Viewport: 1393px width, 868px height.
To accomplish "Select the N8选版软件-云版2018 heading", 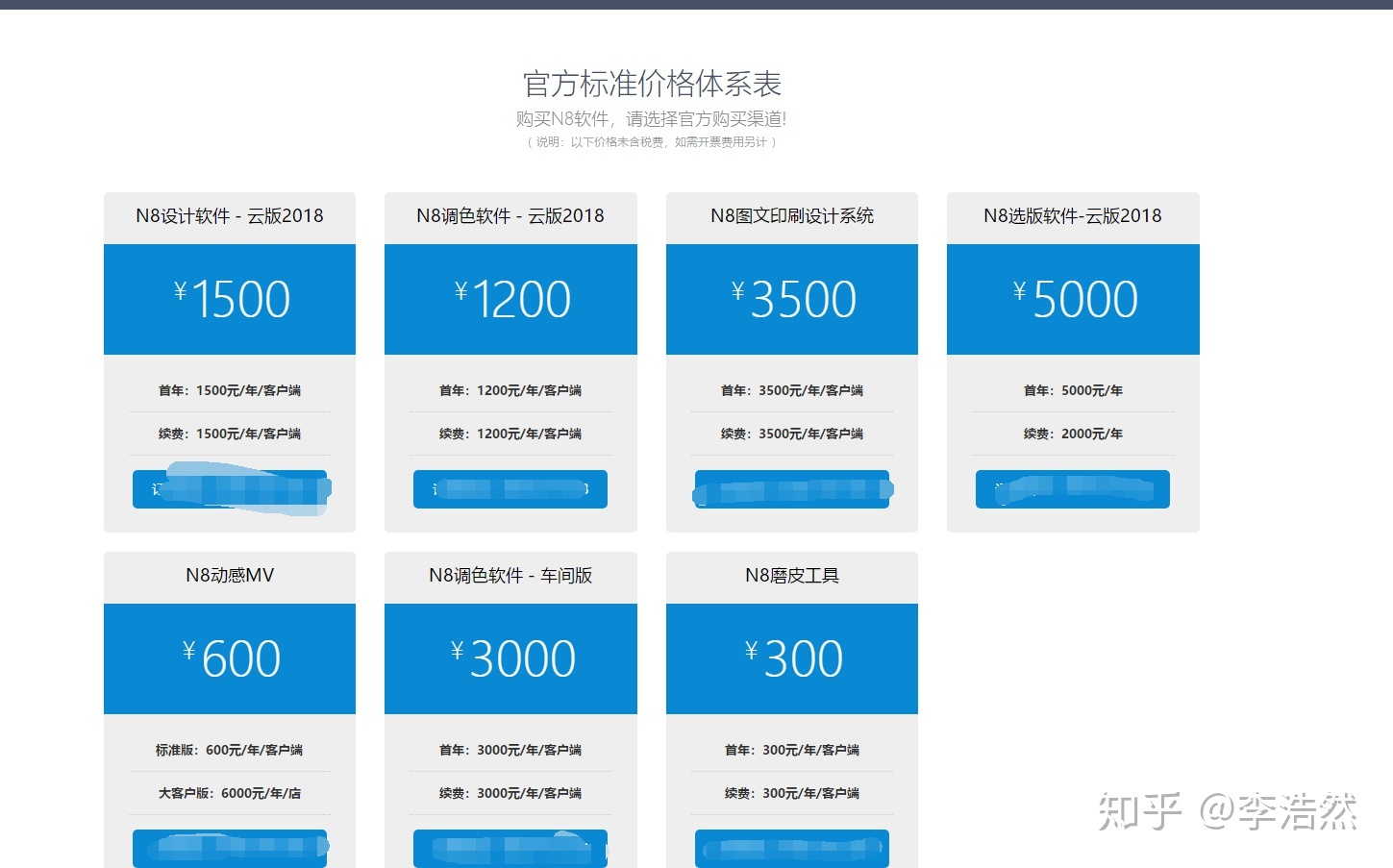I will 1072,216.
